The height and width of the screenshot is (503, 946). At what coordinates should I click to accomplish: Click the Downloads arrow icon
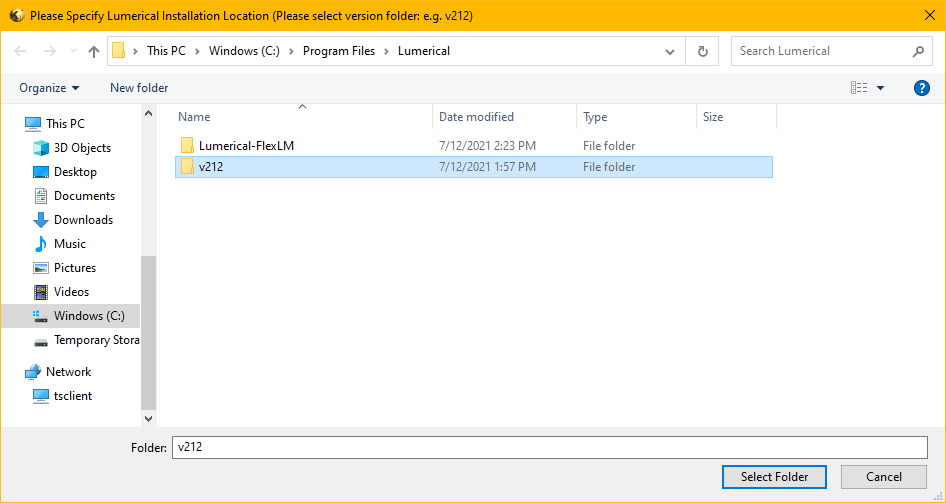click(x=40, y=220)
